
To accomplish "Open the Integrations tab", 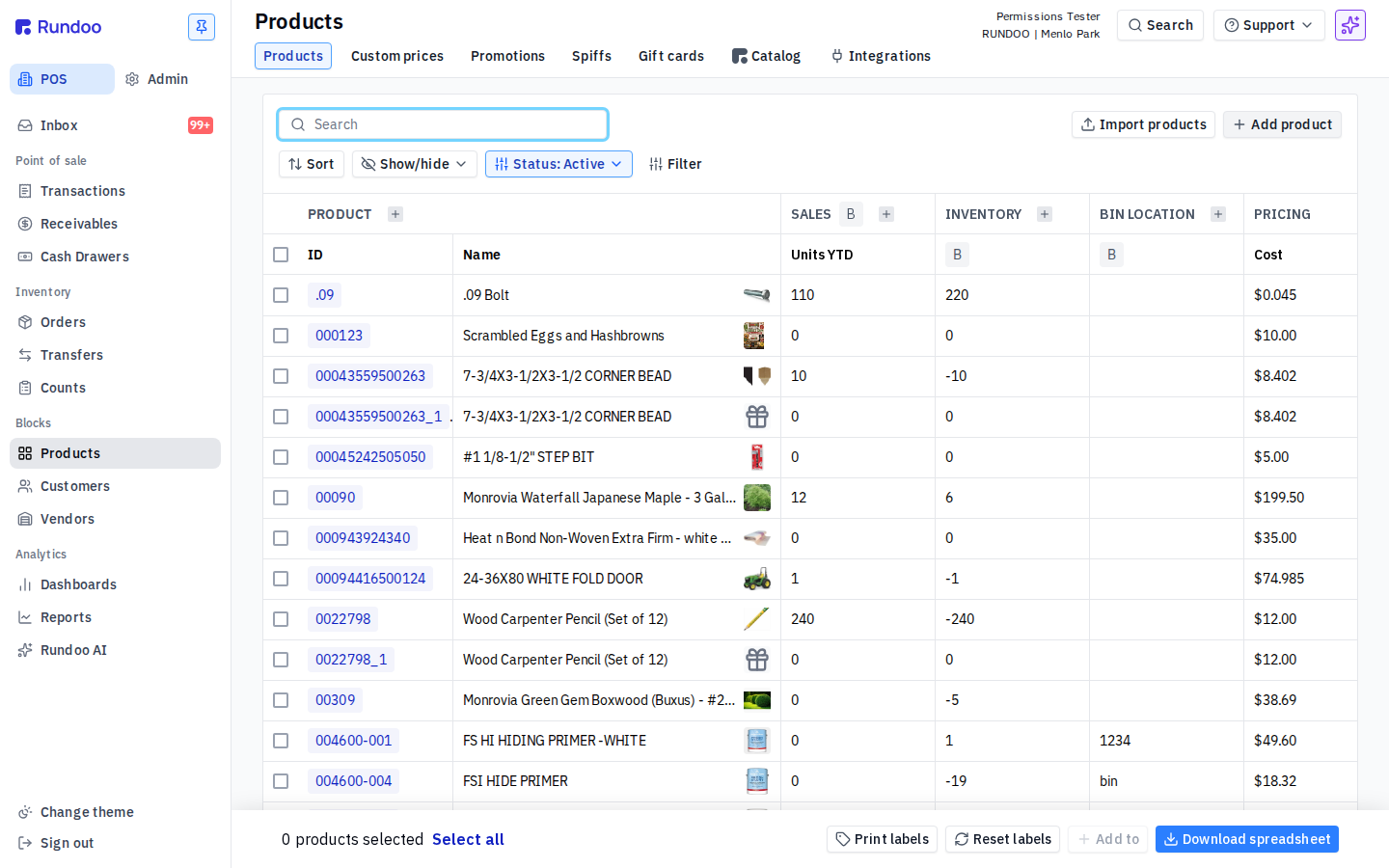I will click(881, 56).
